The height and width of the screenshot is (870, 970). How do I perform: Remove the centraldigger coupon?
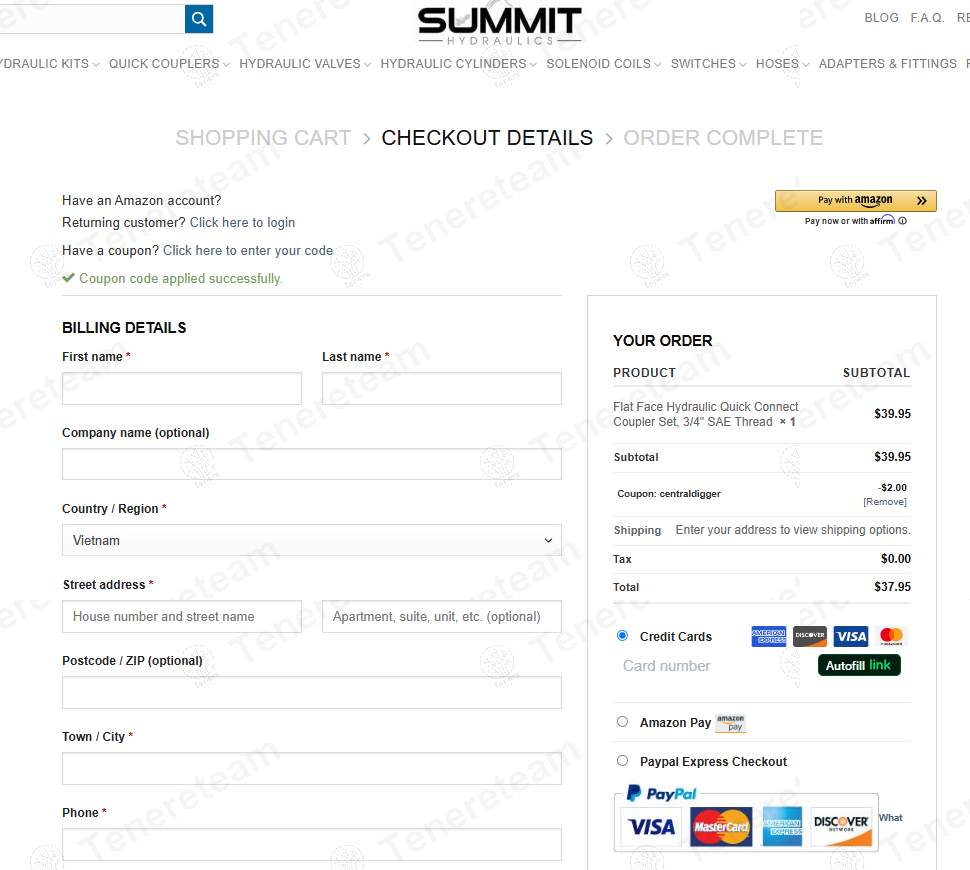885,502
